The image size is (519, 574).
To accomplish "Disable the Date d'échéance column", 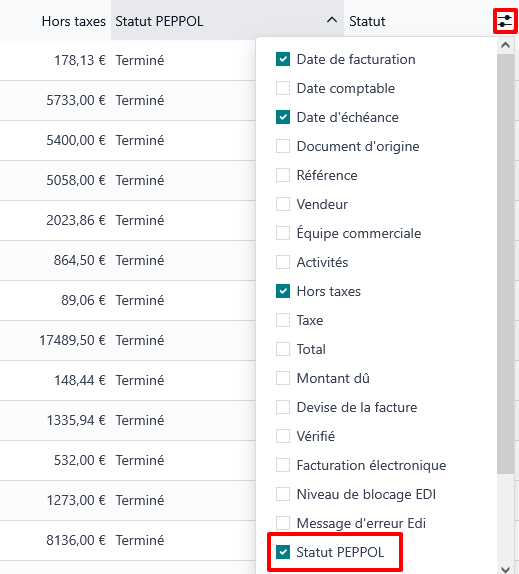I will pos(283,117).
